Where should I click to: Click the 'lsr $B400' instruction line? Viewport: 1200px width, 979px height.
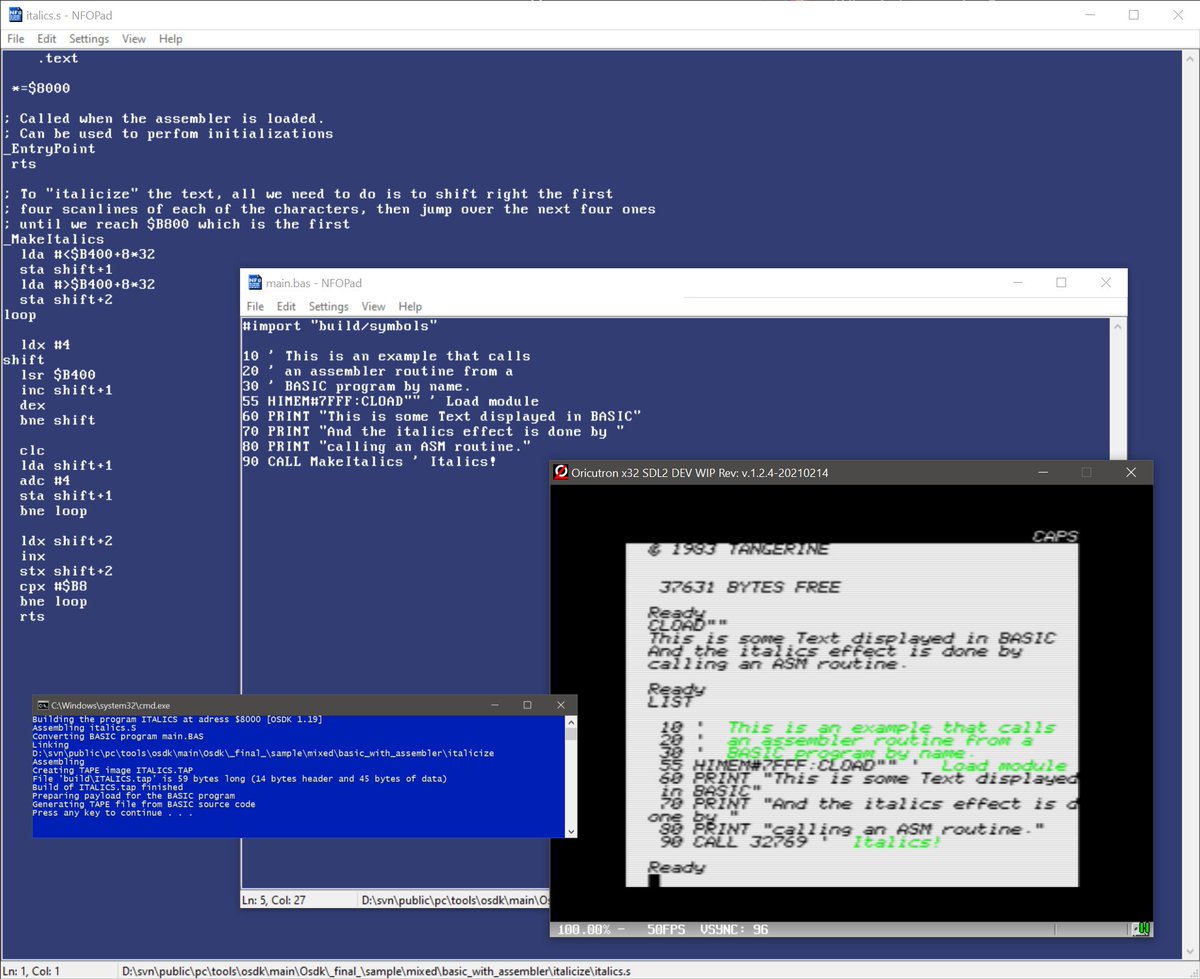coord(58,375)
